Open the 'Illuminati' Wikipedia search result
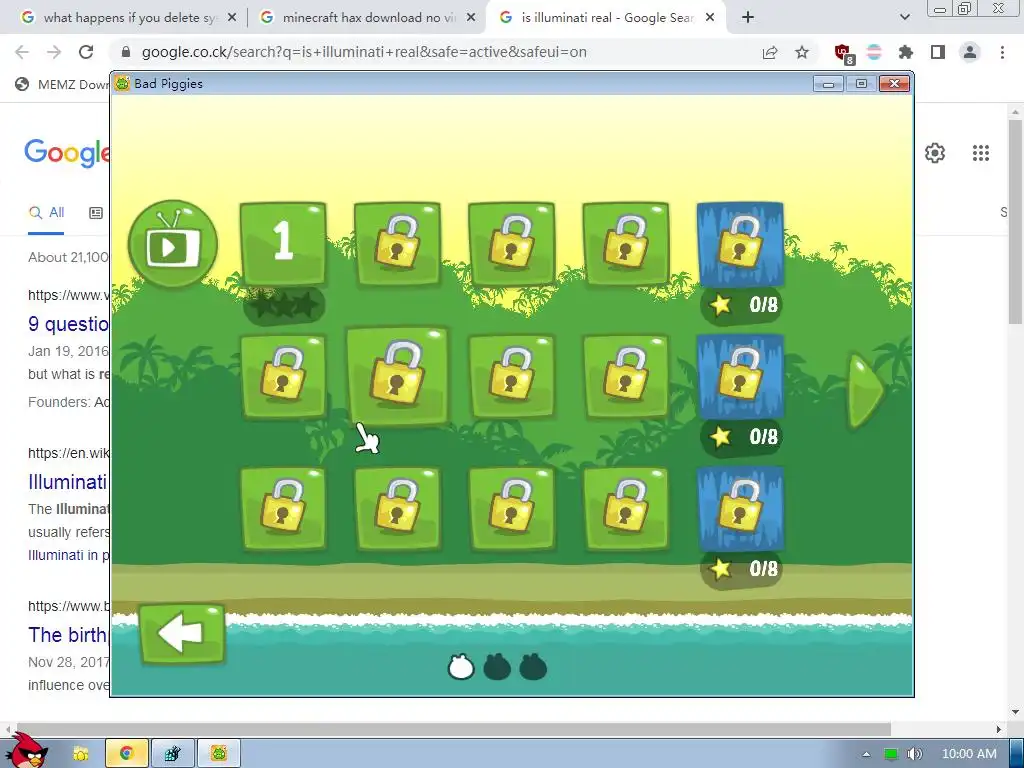 pyautogui.click(x=68, y=482)
